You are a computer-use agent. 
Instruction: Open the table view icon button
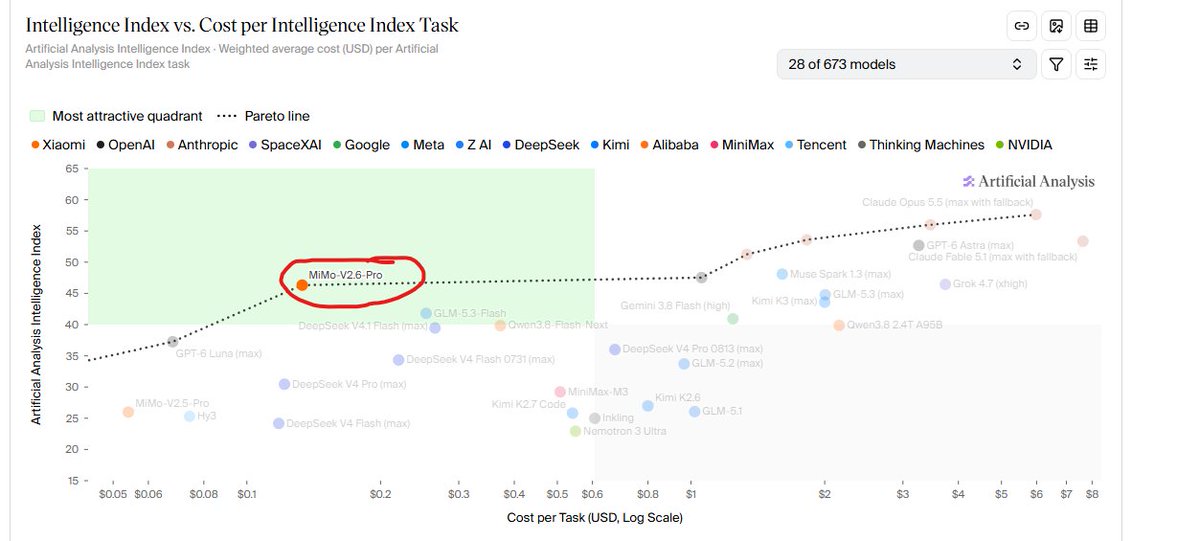1091,26
